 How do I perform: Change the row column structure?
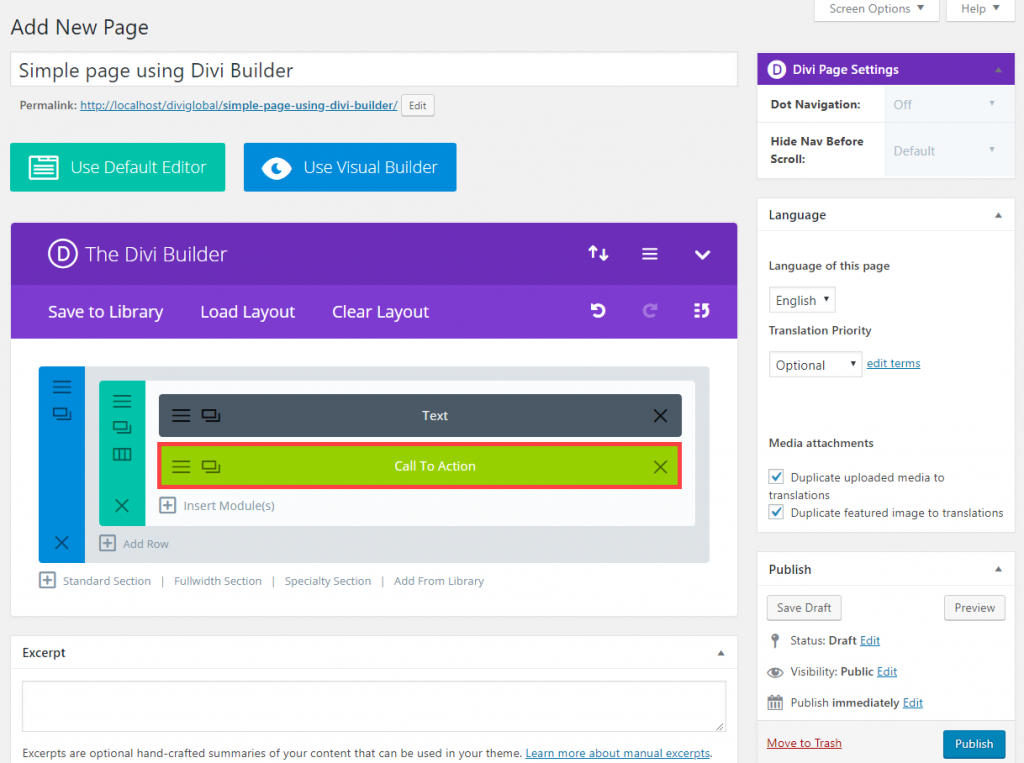click(x=122, y=455)
